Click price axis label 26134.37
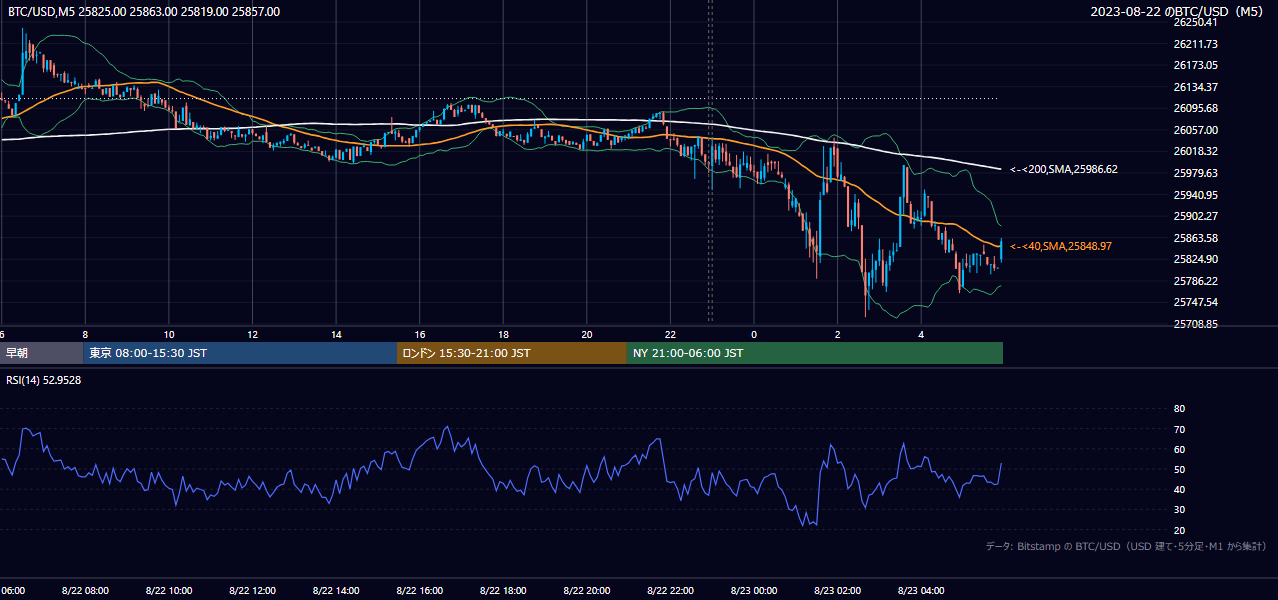The width and height of the screenshot is (1278, 600). point(1195,87)
